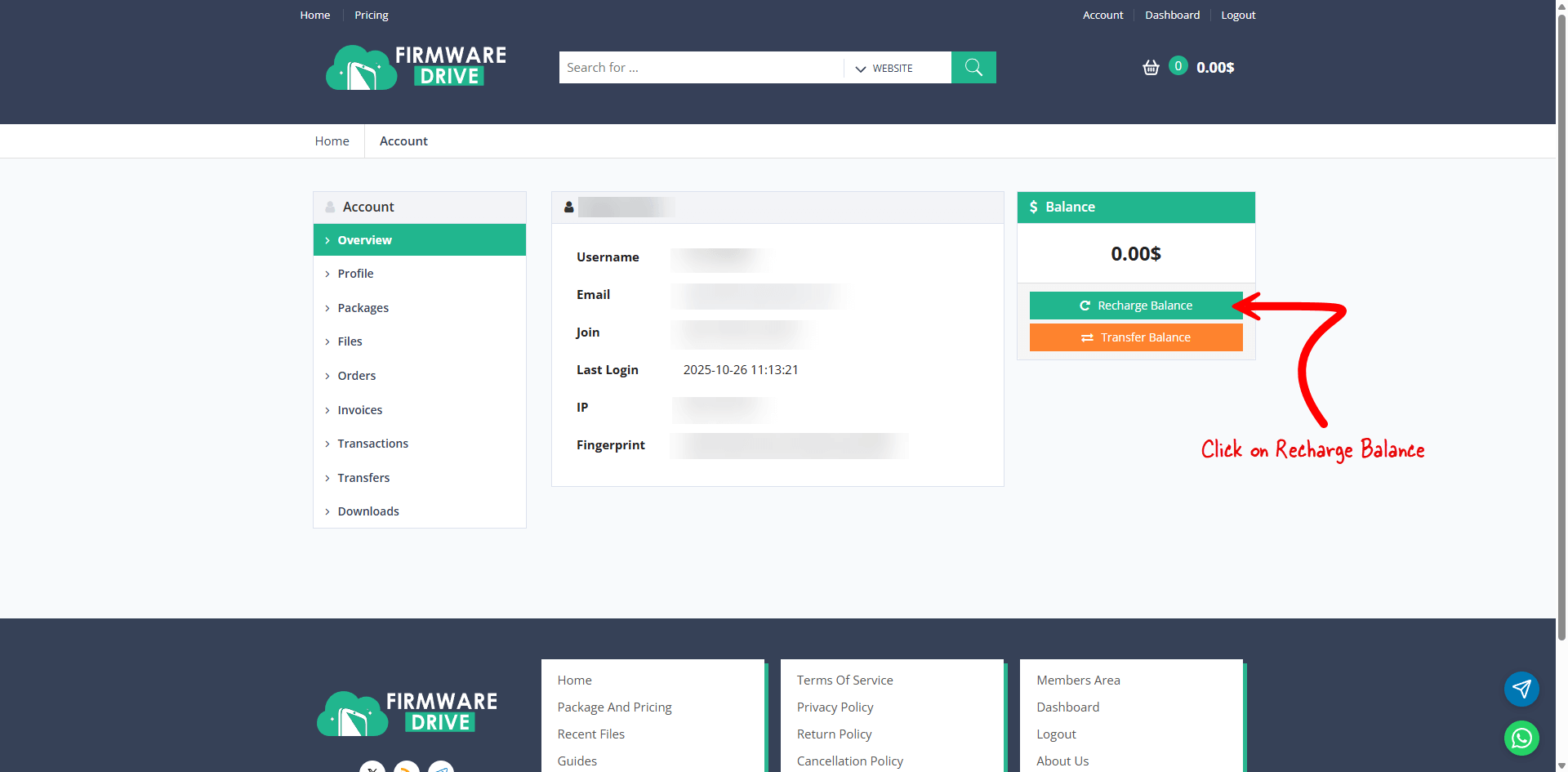Click the green search magnifier button
This screenshot has height=772, width=1568.
click(x=973, y=67)
